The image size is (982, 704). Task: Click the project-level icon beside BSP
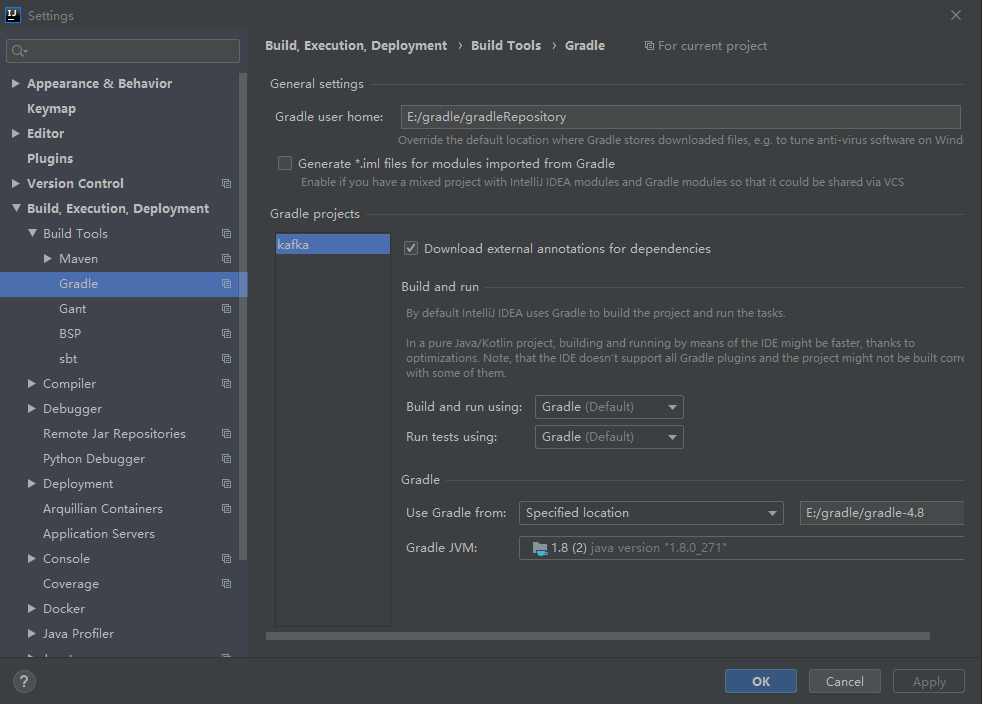pos(226,334)
